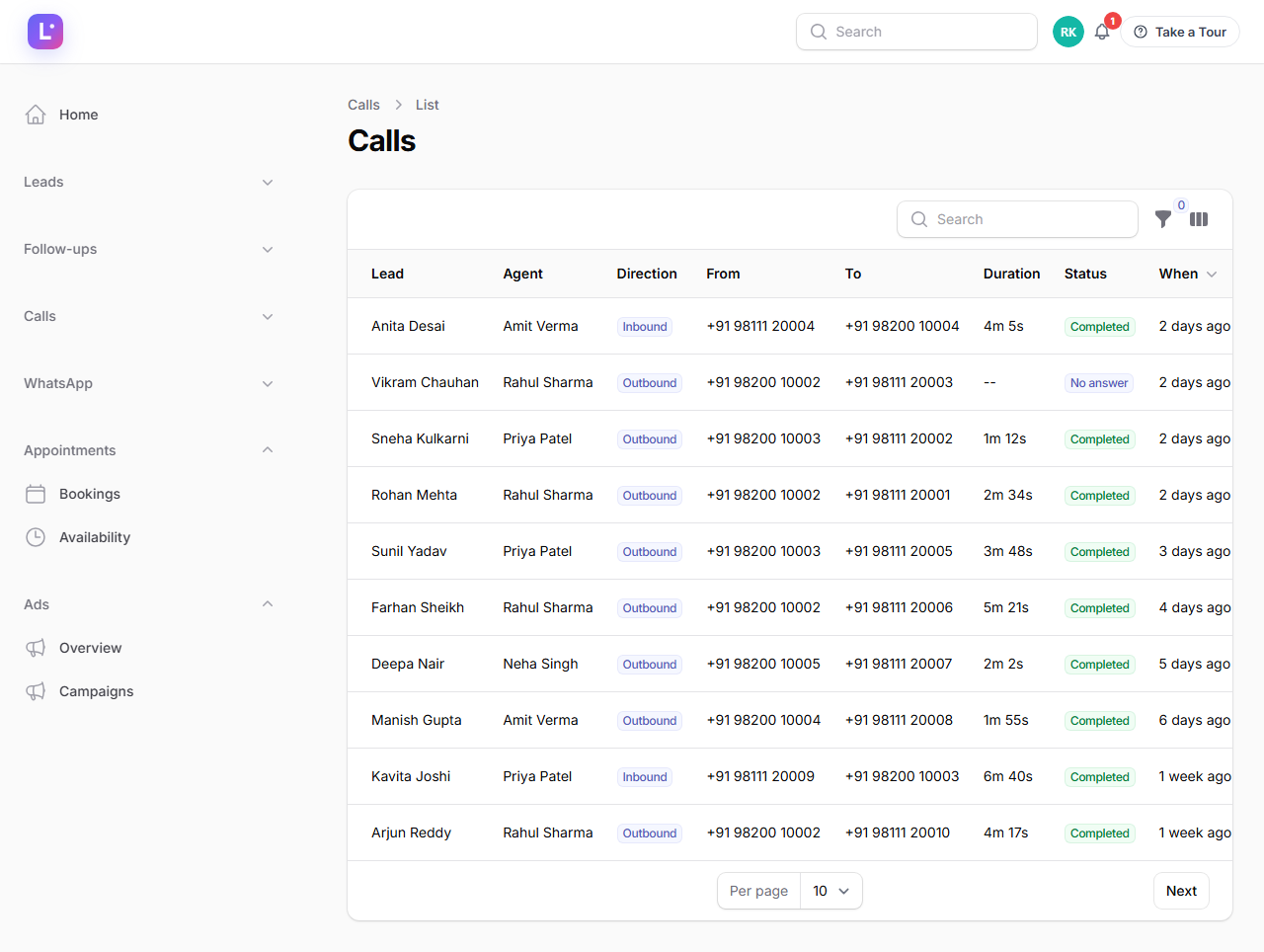Collapse the Appointments sidebar section

[x=148, y=450]
